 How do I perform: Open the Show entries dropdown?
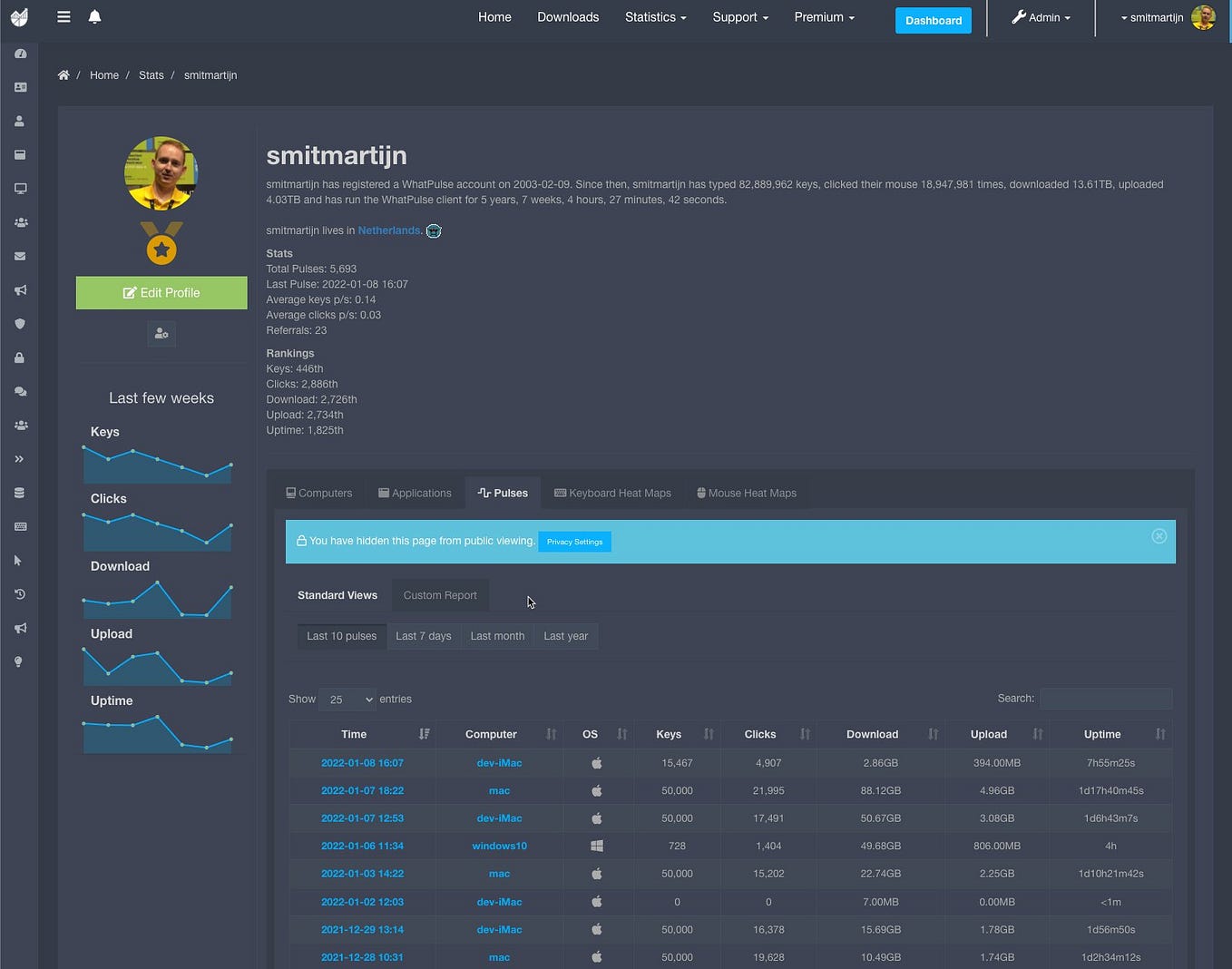347,699
